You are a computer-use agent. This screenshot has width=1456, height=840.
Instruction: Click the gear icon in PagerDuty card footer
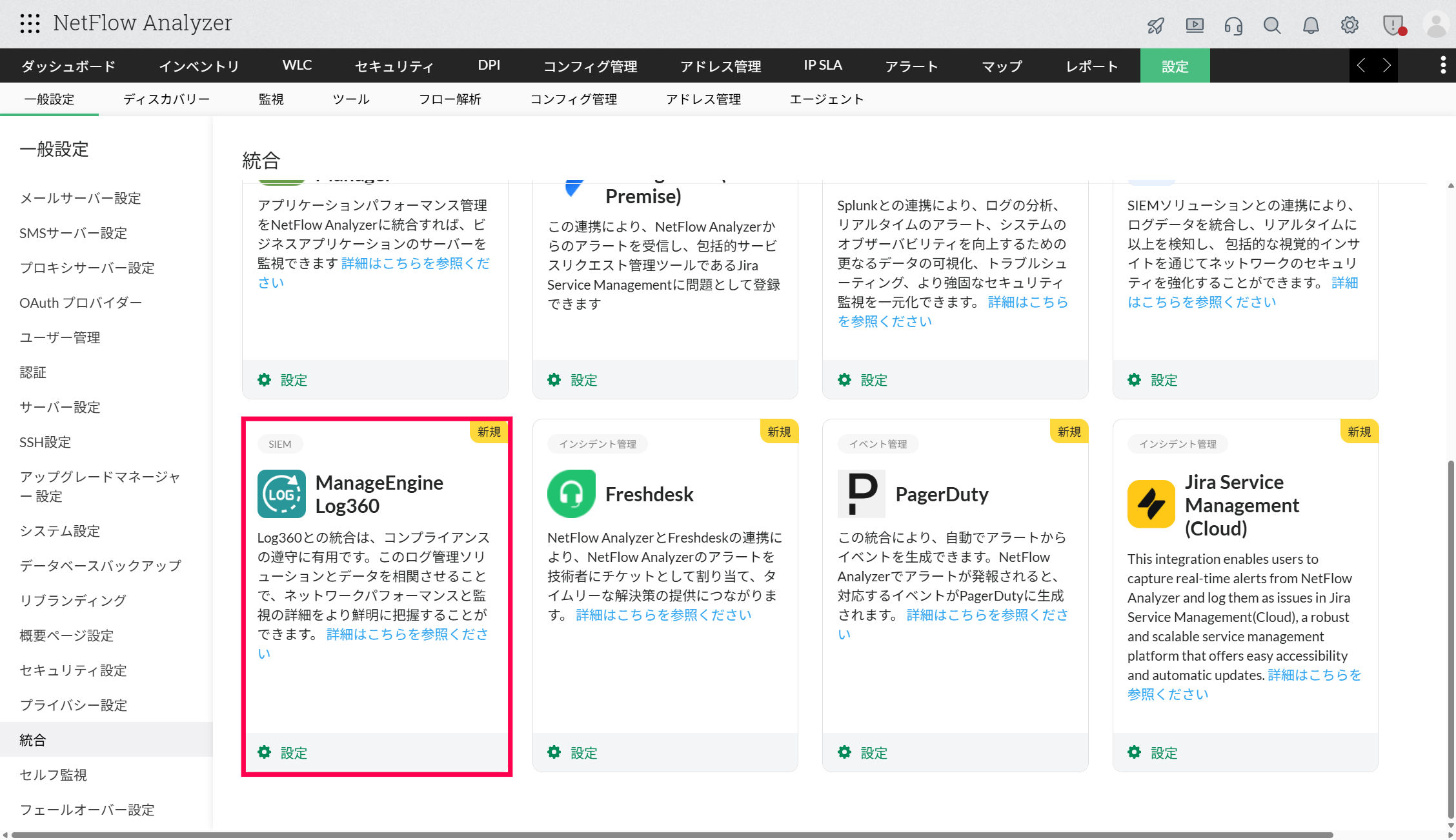pyautogui.click(x=844, y=752)
